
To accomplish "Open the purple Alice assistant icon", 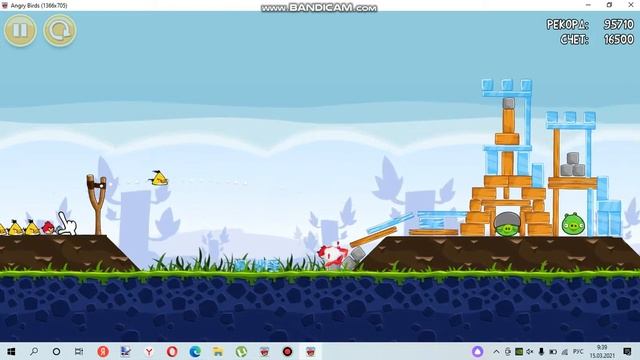I will click(478, 351).
